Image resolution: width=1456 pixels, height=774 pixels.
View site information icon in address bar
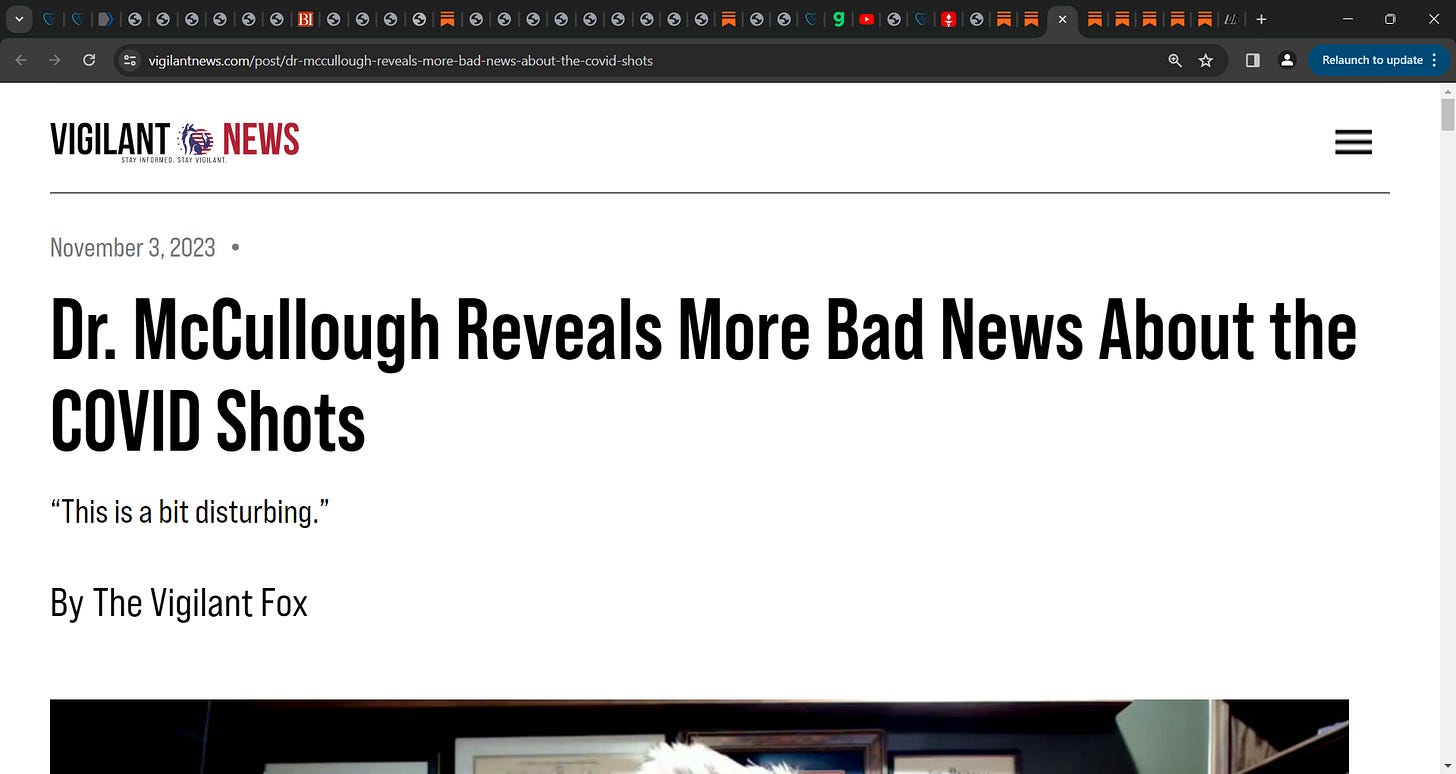point(129,60)
